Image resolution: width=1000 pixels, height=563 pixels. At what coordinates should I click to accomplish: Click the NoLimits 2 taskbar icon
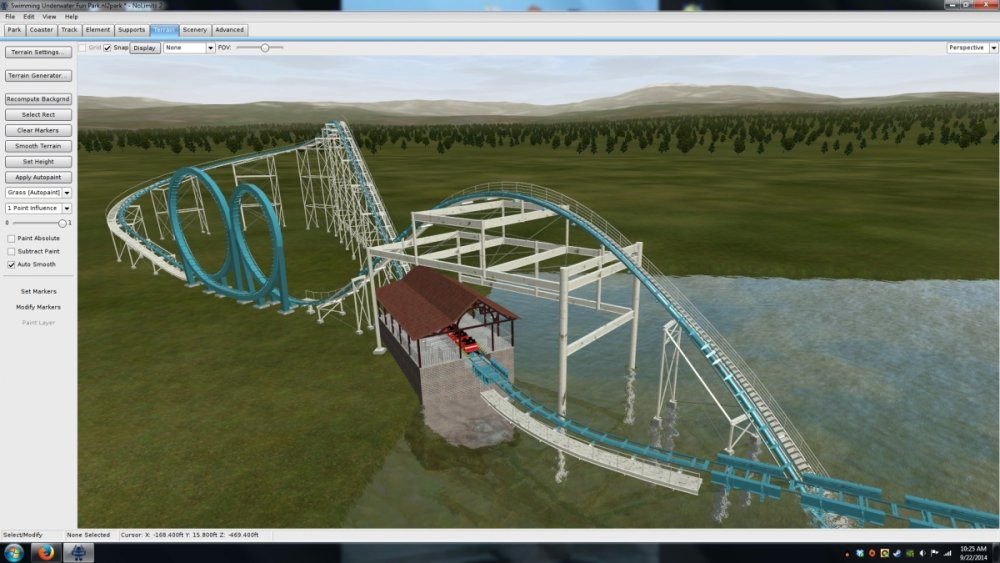tap(78, 553)
